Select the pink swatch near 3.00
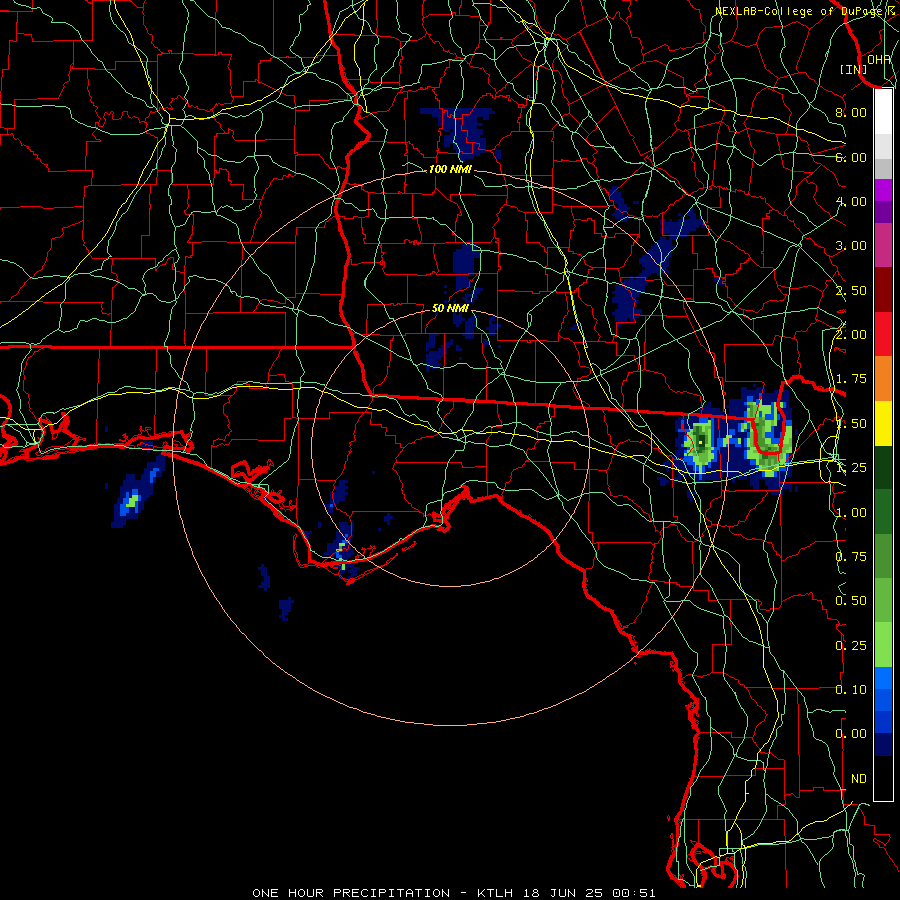 pyautogui.click(x=883, y=246)
